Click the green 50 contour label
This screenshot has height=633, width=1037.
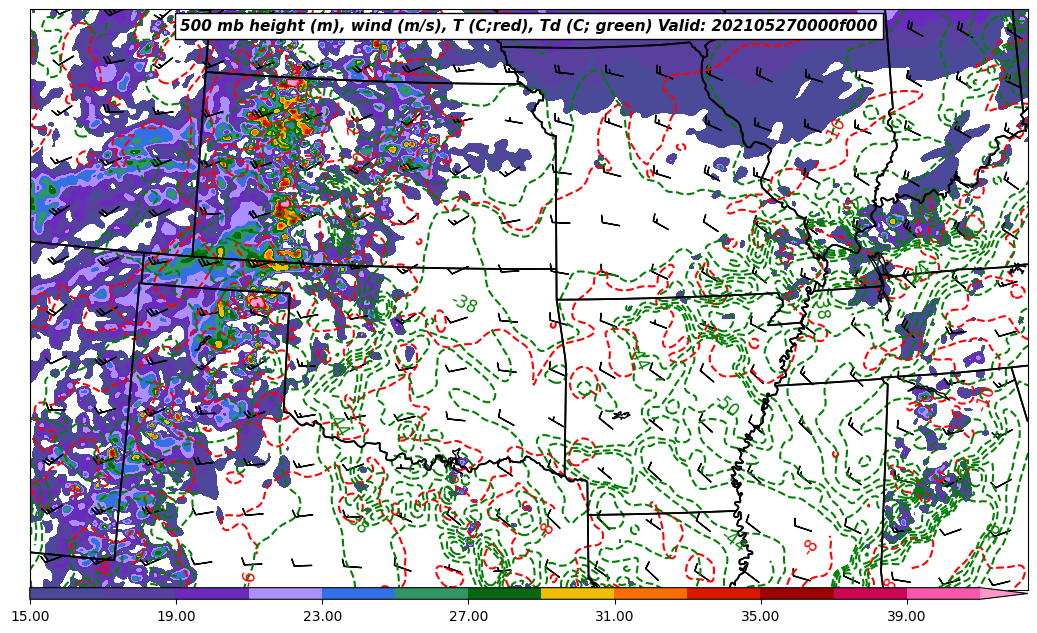pyautogui.click(x=729, y=407)
